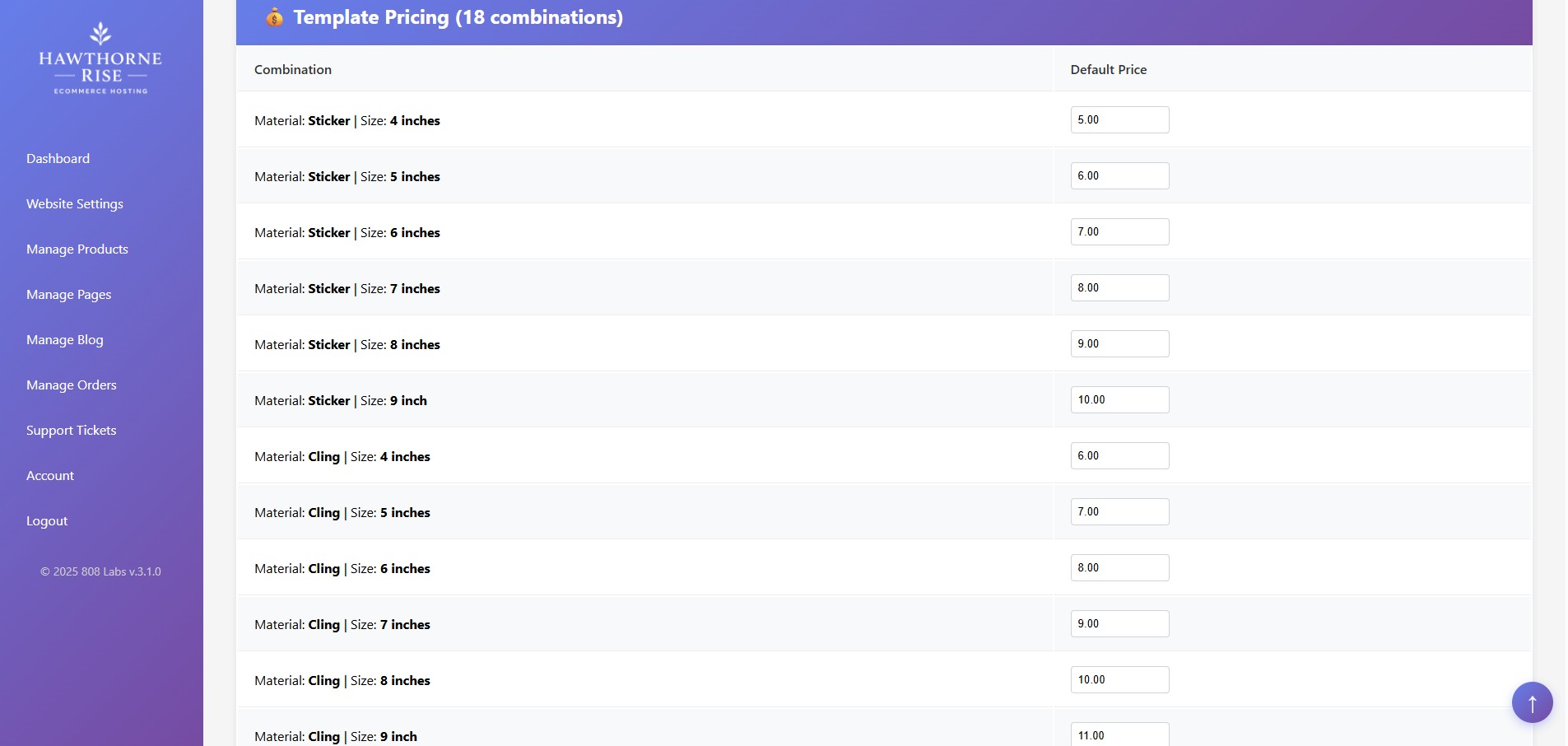Click the price field for Cling 8 inches

tap(1119, 679)
